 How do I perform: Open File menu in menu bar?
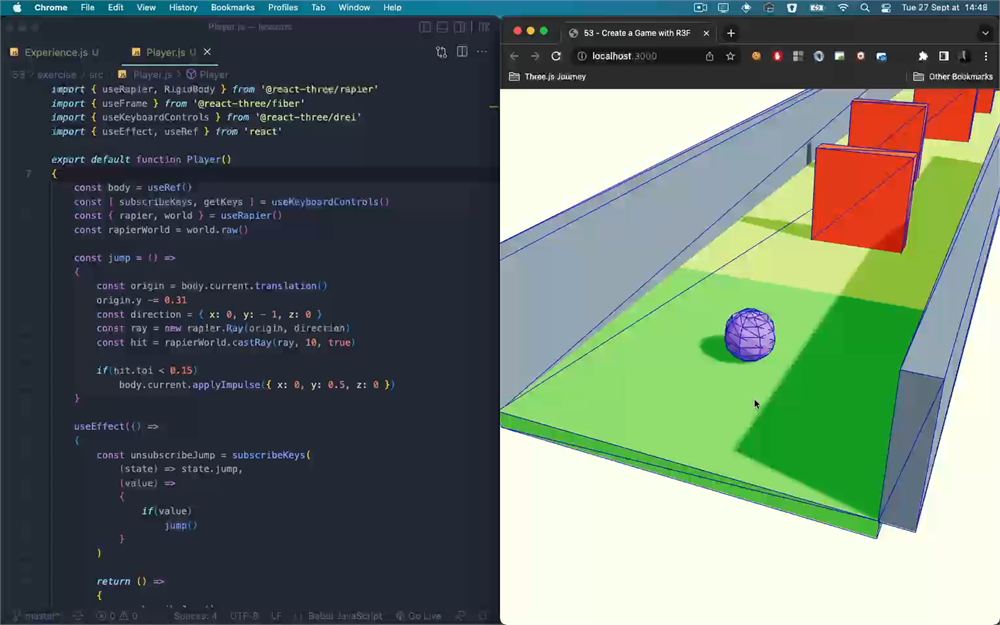coord(87,8)
